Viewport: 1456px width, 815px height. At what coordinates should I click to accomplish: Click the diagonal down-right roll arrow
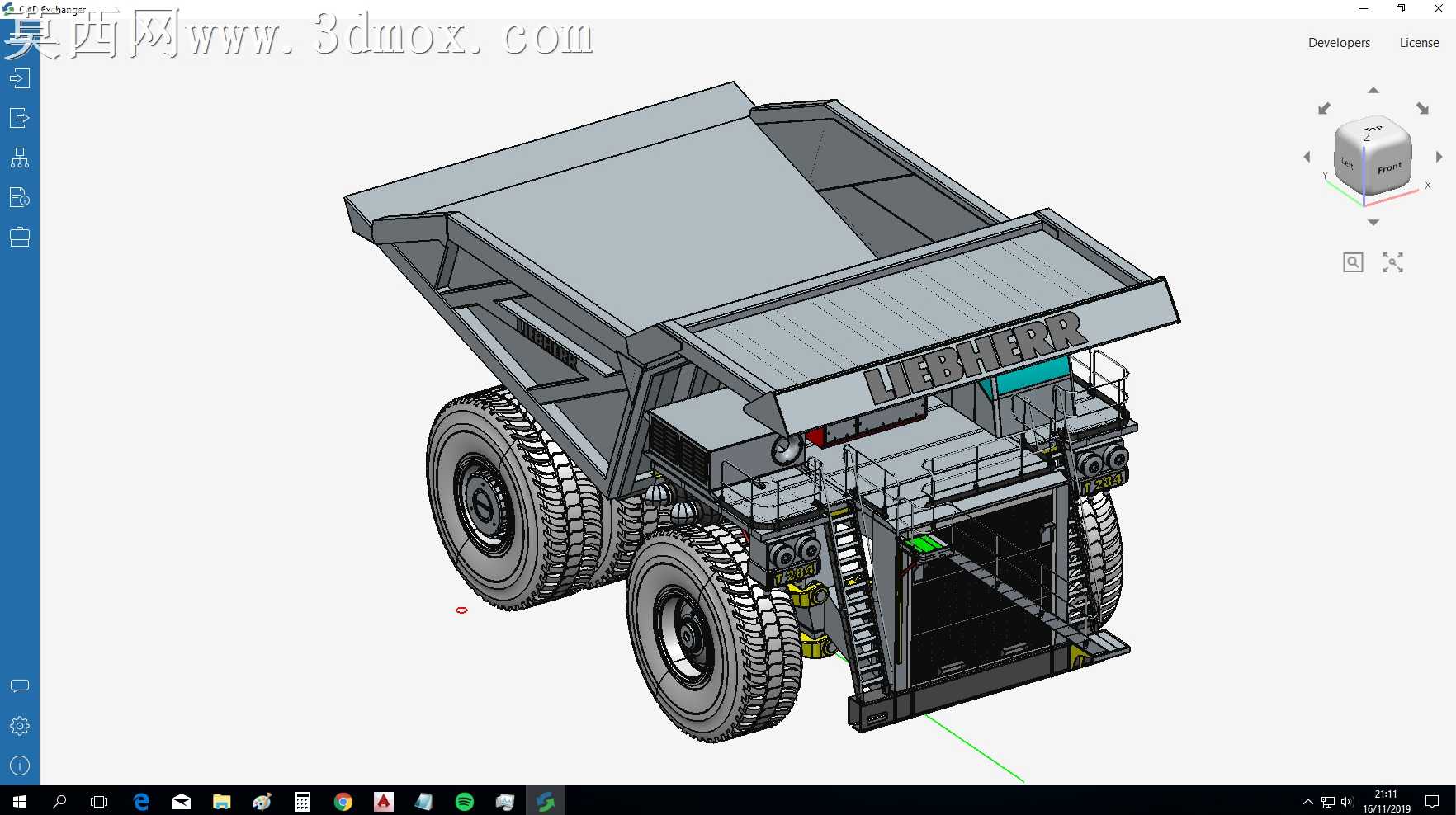pyautogui.click(x=1422, y=109)
